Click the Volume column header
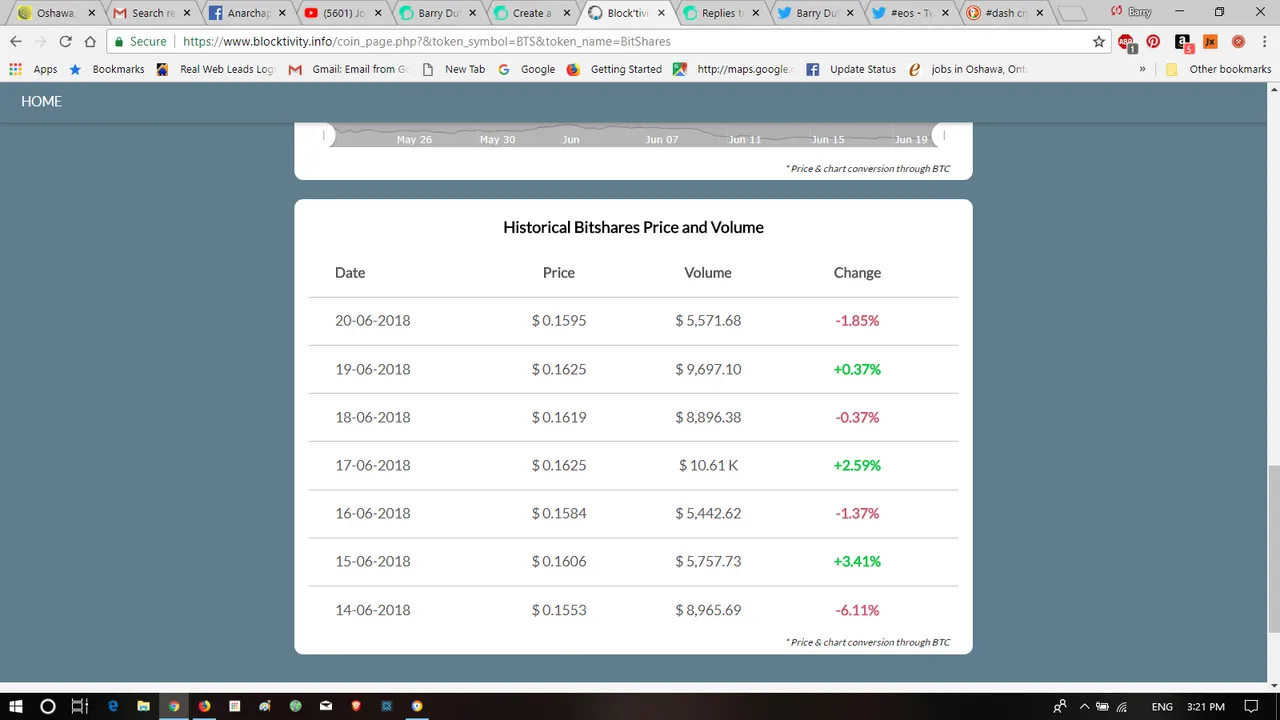The image size is (1280, 720). coord(708,273)
